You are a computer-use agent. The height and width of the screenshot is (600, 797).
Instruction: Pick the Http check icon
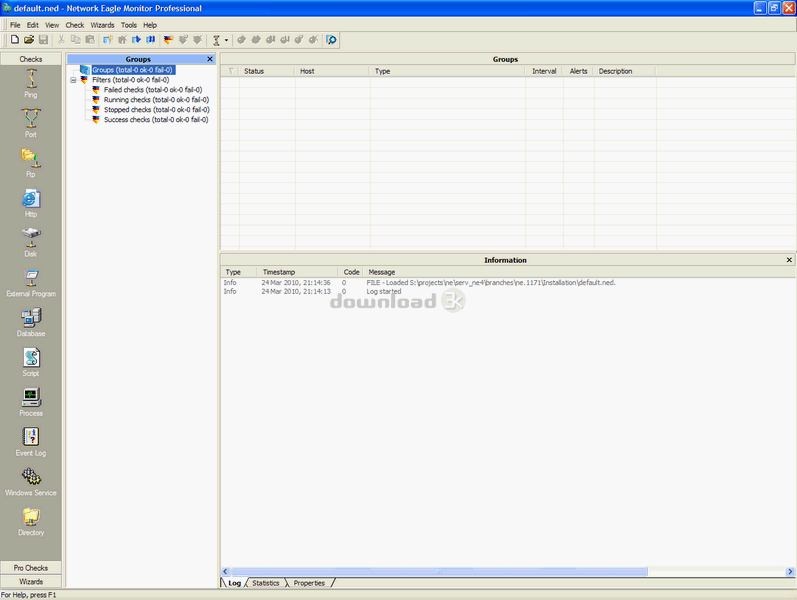coord(30,199)
